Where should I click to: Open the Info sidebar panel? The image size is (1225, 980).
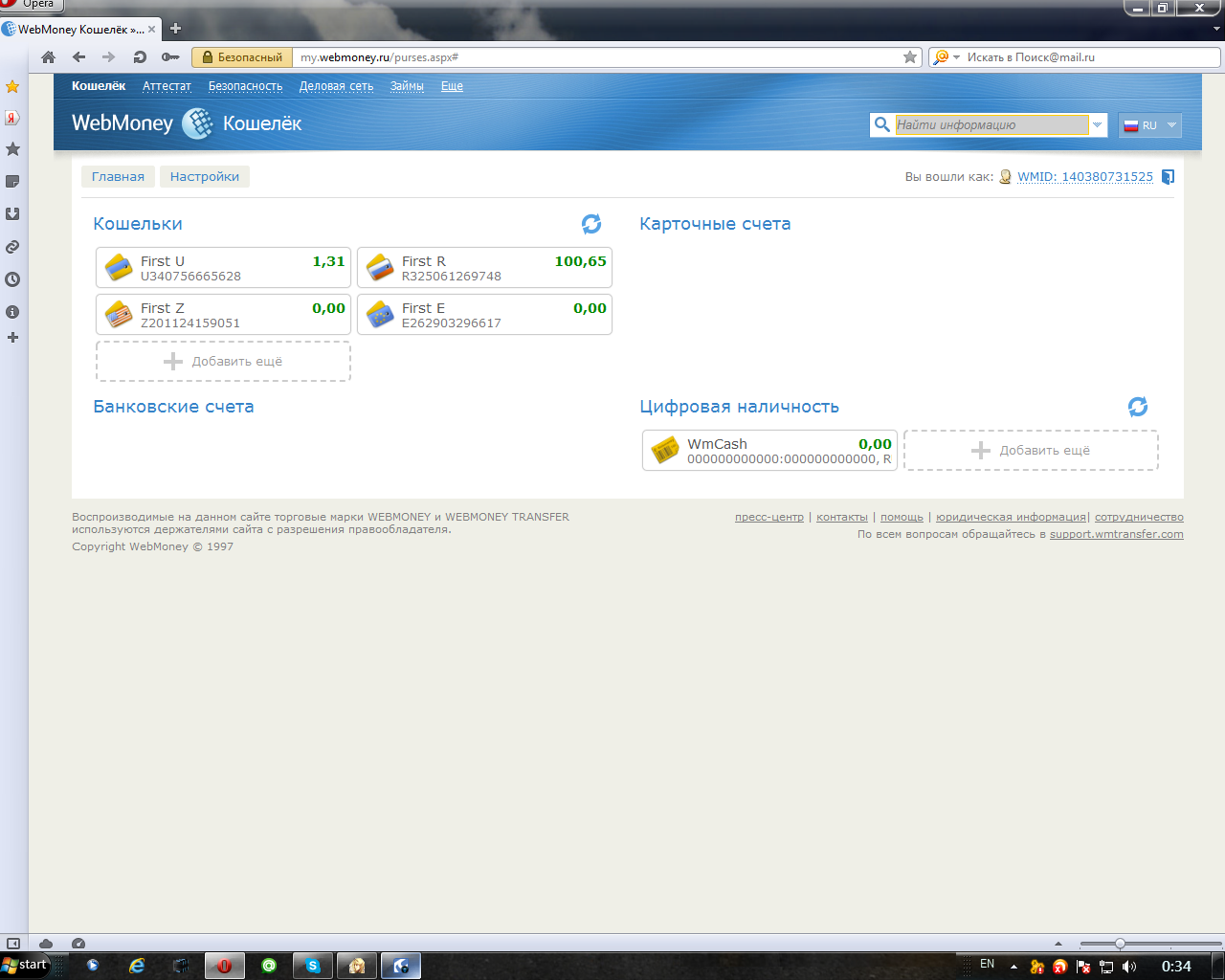pyautogui.click(x=12, y=312)
